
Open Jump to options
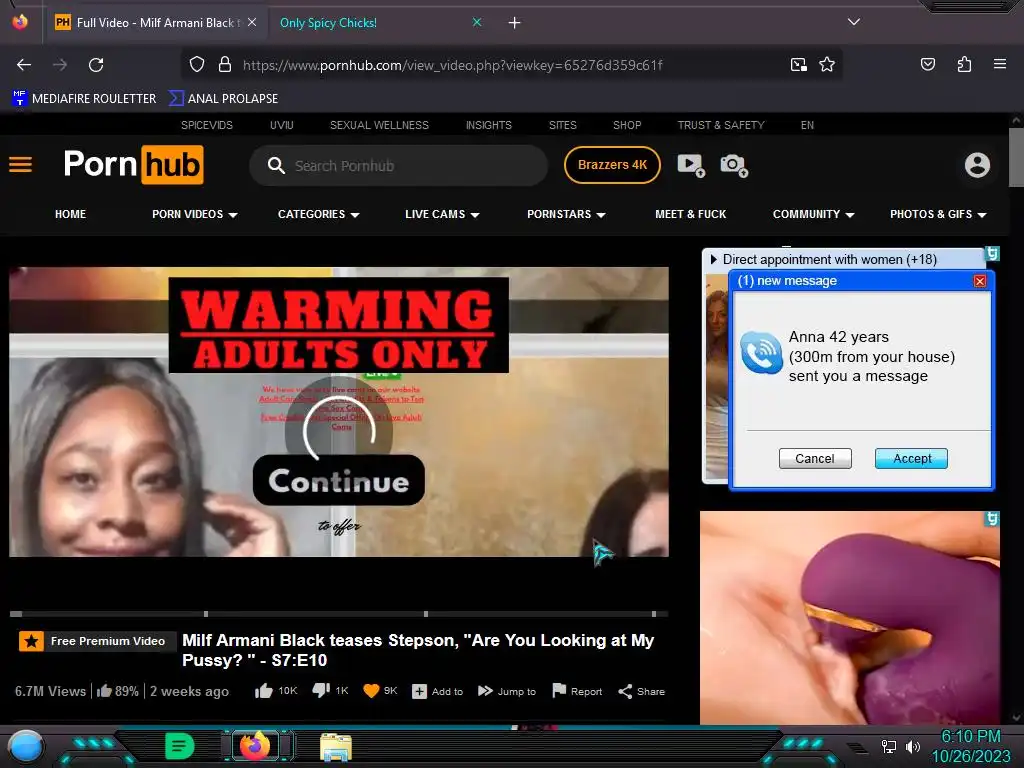click(x=507, y=692)
